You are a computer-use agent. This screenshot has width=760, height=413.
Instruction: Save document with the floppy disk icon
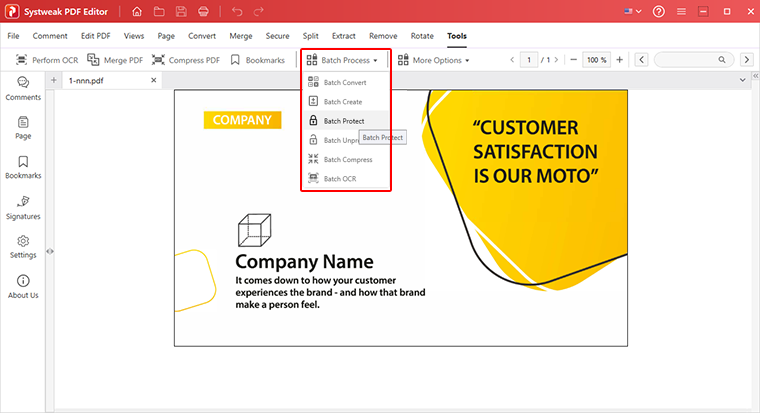tap(181, 11)
